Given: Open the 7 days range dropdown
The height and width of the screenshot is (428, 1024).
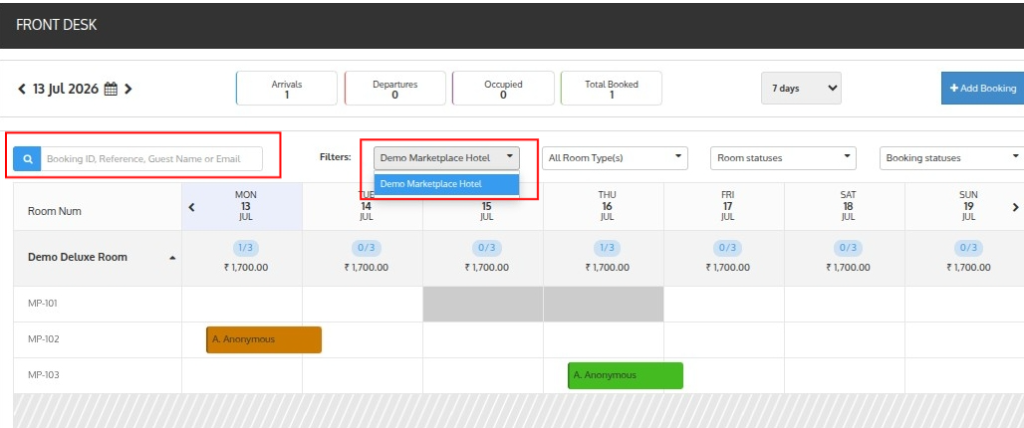Looking at the screenshot, I should click(x=801, y=88).
